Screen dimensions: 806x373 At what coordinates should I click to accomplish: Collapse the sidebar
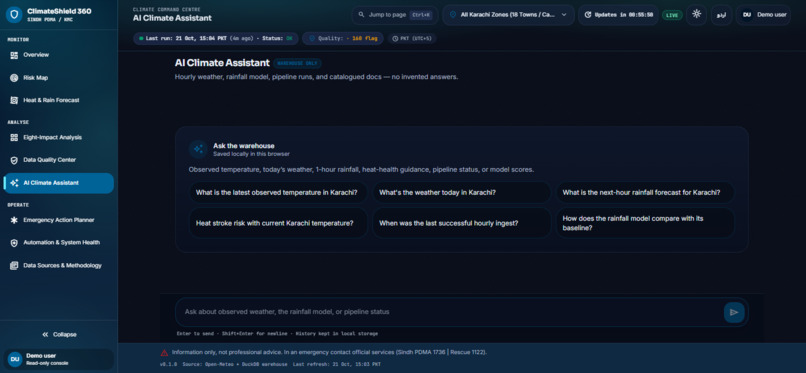[x=59, y=334]
